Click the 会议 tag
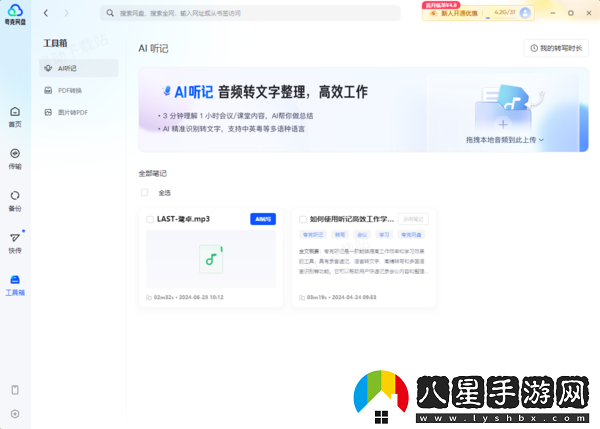Image resolution: width=600 pixels, height=429 pixels. (x=362, y=235)
